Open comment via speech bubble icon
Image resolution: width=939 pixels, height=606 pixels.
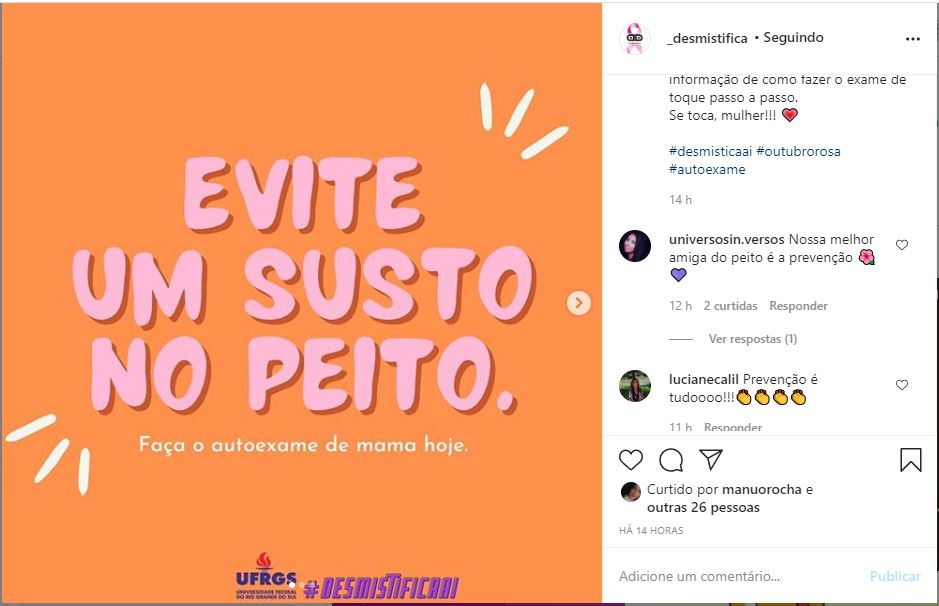tap(671, 460)
